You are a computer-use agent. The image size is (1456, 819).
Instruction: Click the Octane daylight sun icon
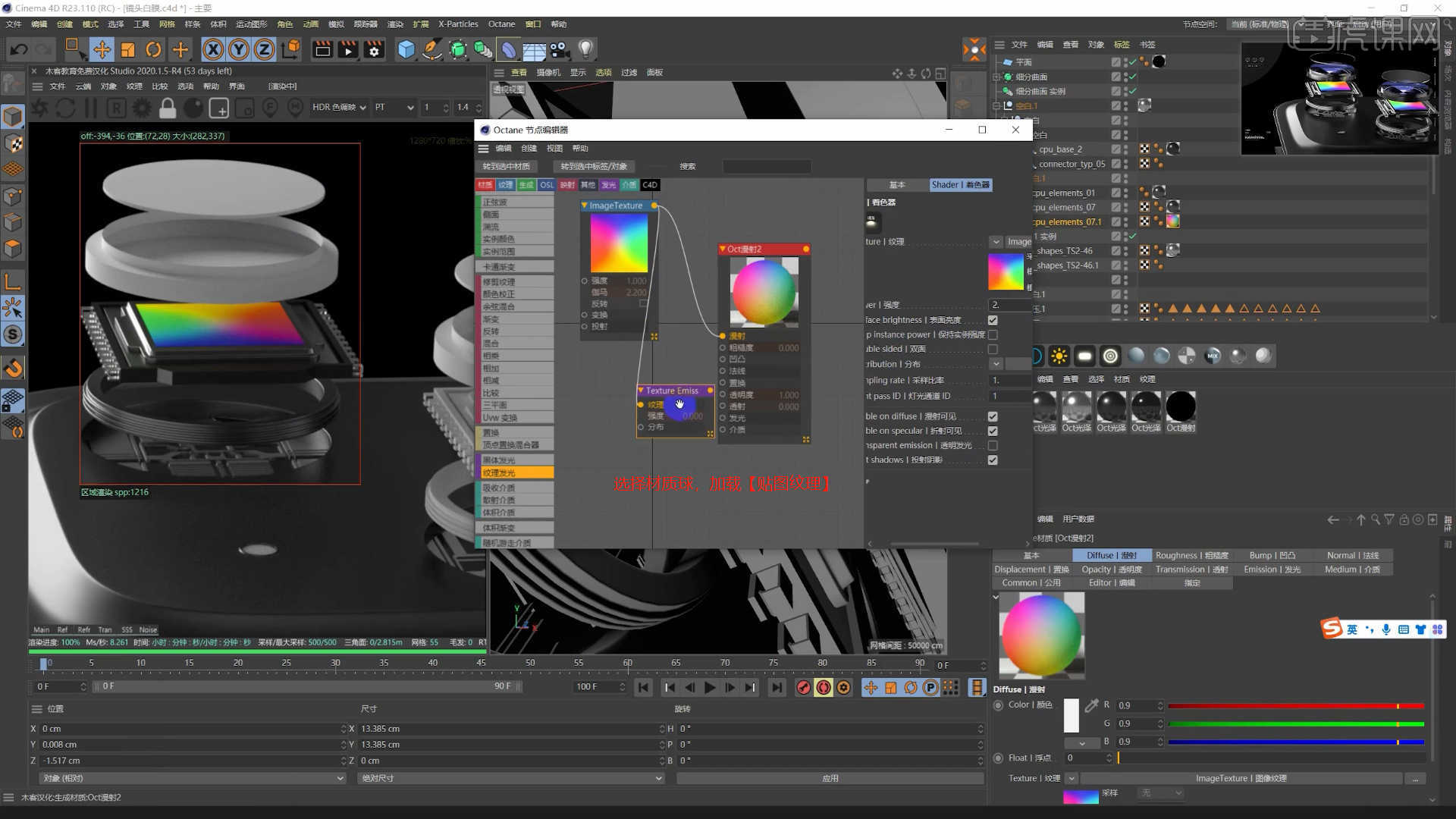click(1059, 356)
